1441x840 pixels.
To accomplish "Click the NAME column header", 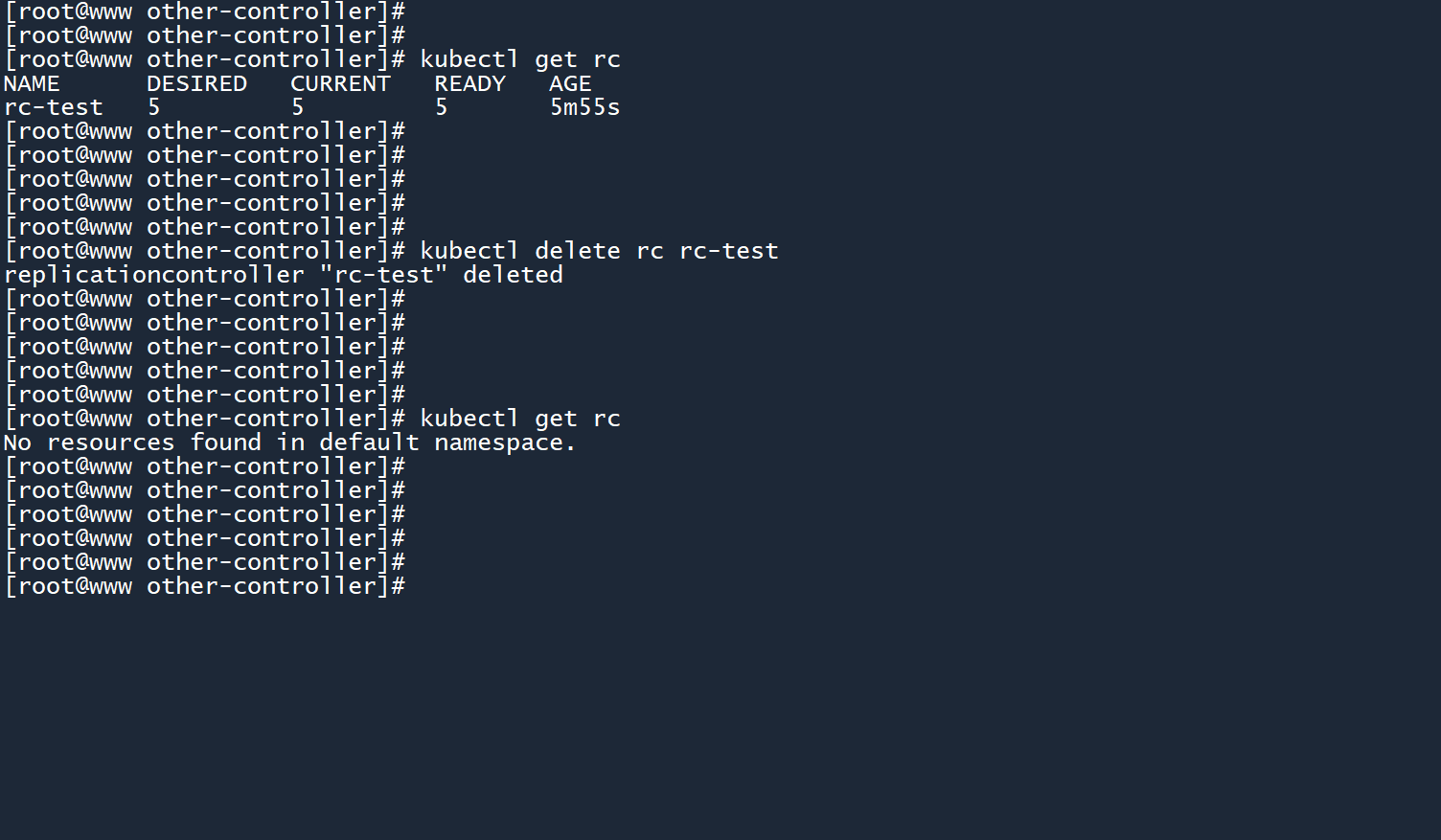I will pyautogui.click(x=32, y=84).
